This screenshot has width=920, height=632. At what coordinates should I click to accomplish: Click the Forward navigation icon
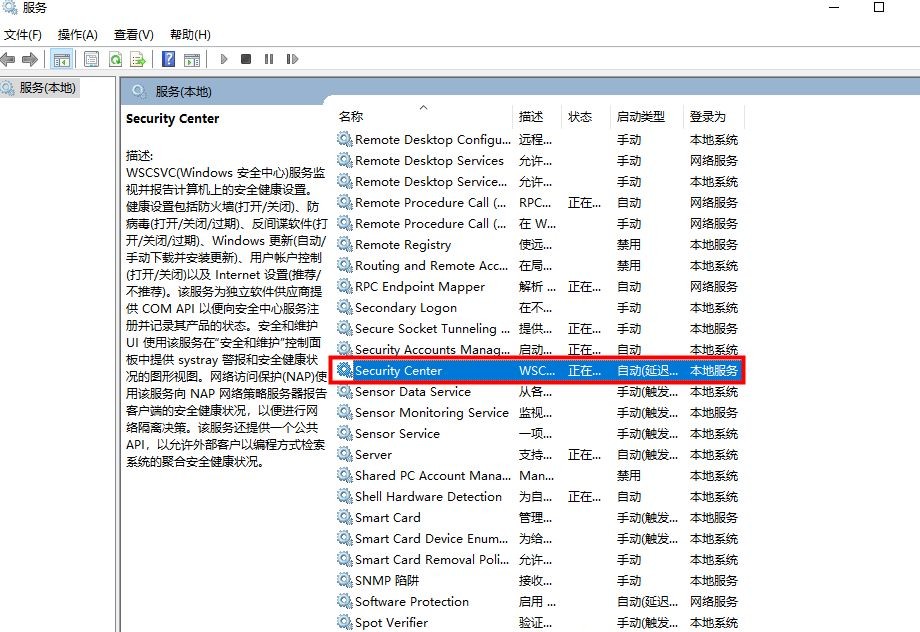click(30, 58)
